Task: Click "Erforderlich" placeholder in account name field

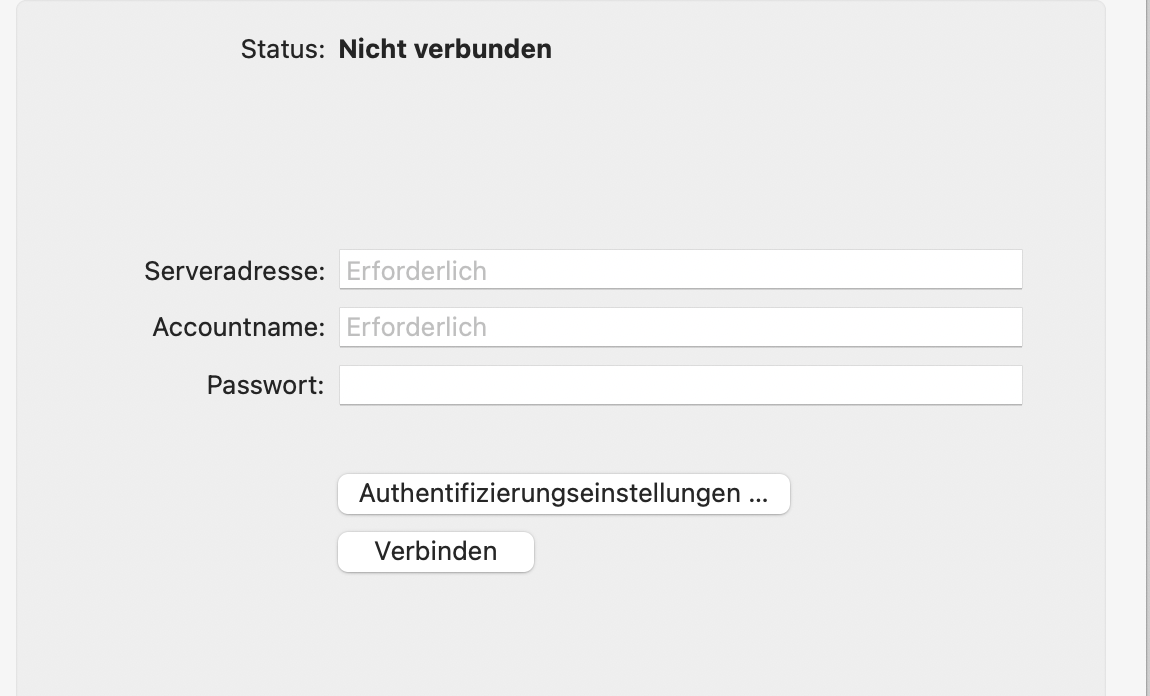Action: pos(416,327)
